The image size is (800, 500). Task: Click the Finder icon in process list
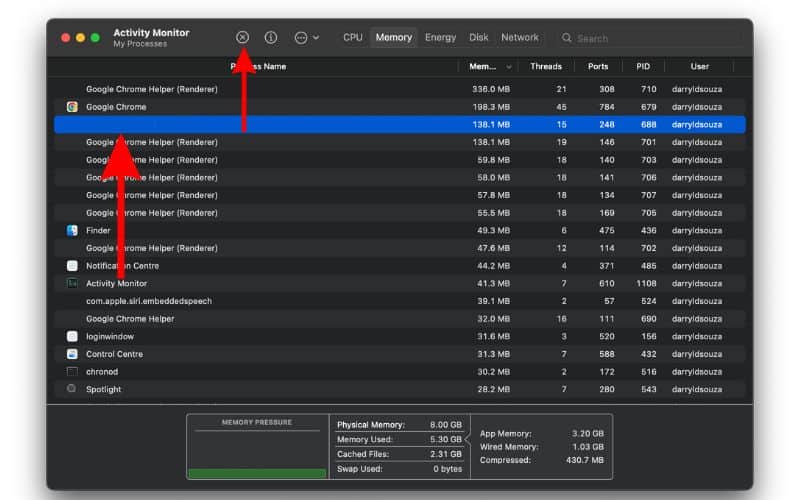click(72, 230)
